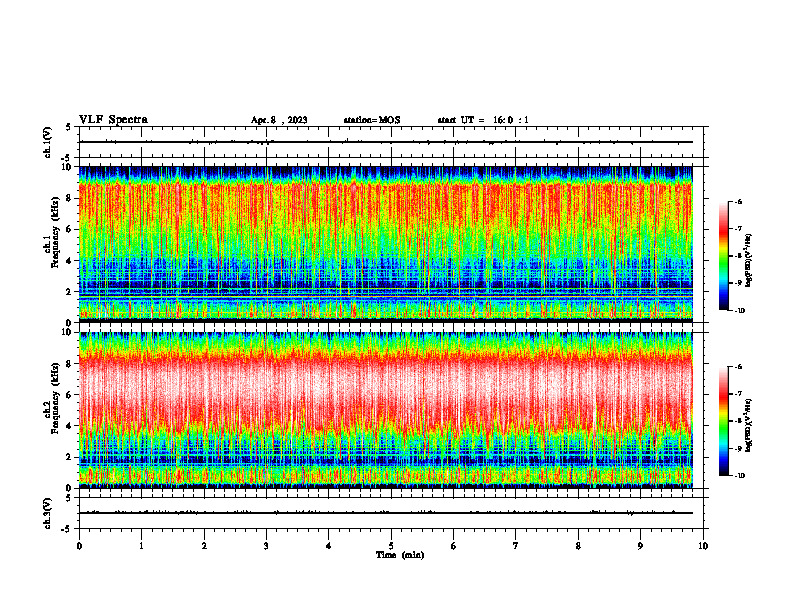This screenshot has width=792, height=612.
Task: Click the "-7" tick on ch.1 color bar
Action: 738,229
